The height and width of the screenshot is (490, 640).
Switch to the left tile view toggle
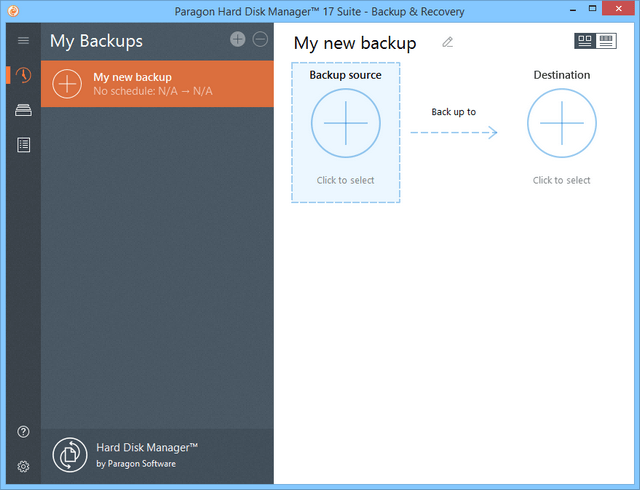click(585, 41)
